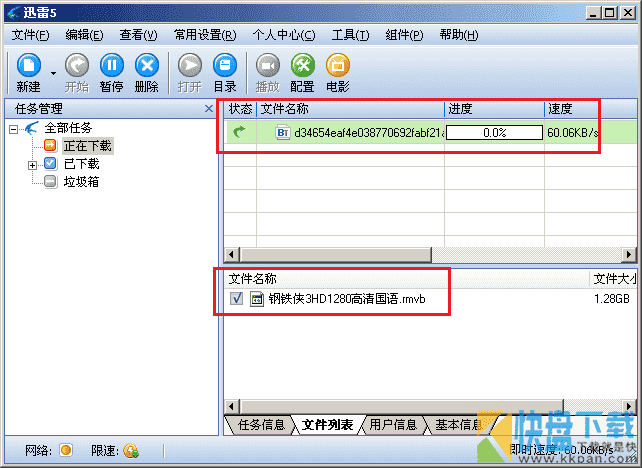Switch to the 基本信息 tab
The height and width of the screenshot is (468, 642).
pyautogui.click(x=459, y=425)
